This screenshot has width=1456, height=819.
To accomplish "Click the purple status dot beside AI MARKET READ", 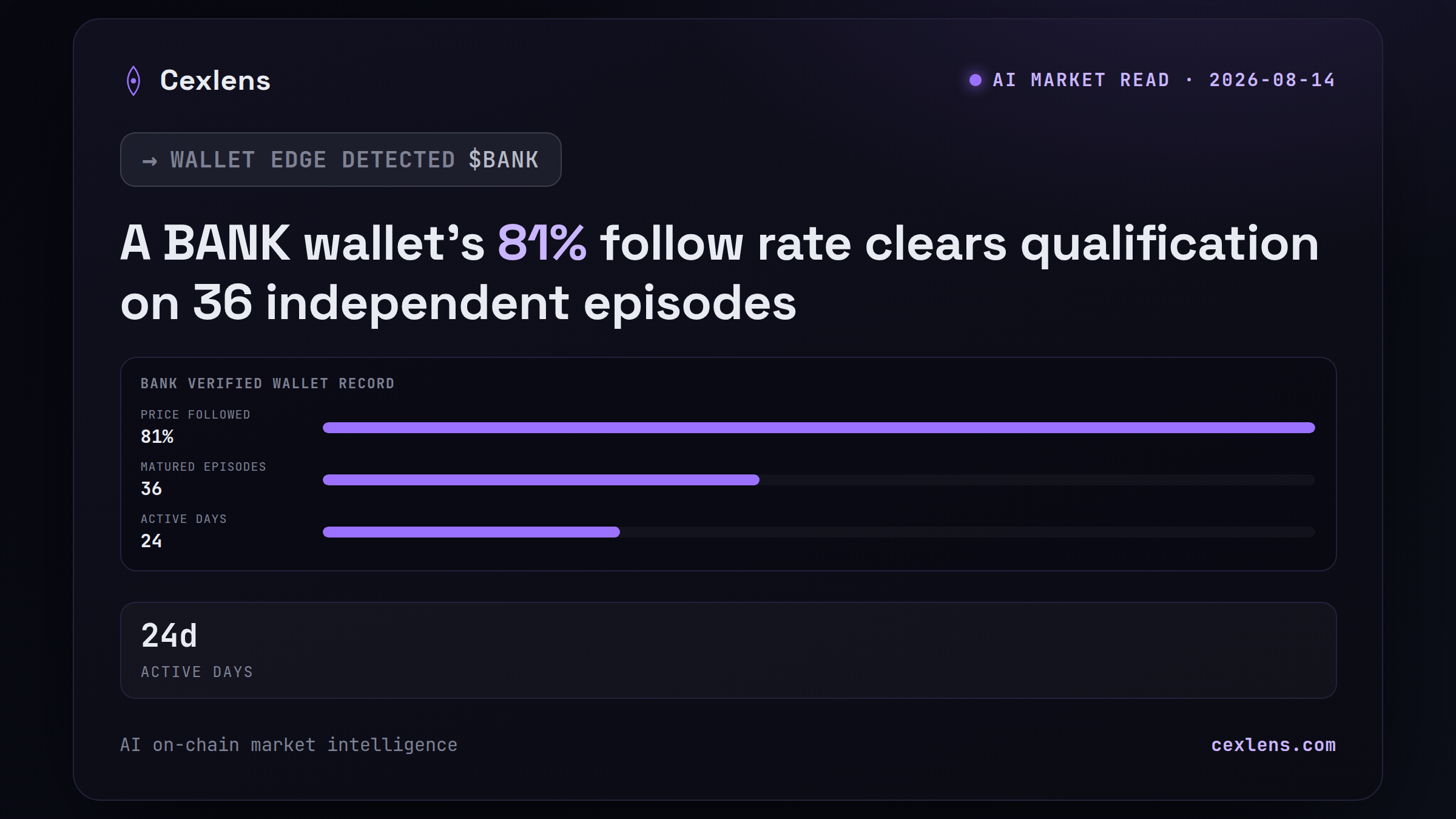I will point(976,80).
